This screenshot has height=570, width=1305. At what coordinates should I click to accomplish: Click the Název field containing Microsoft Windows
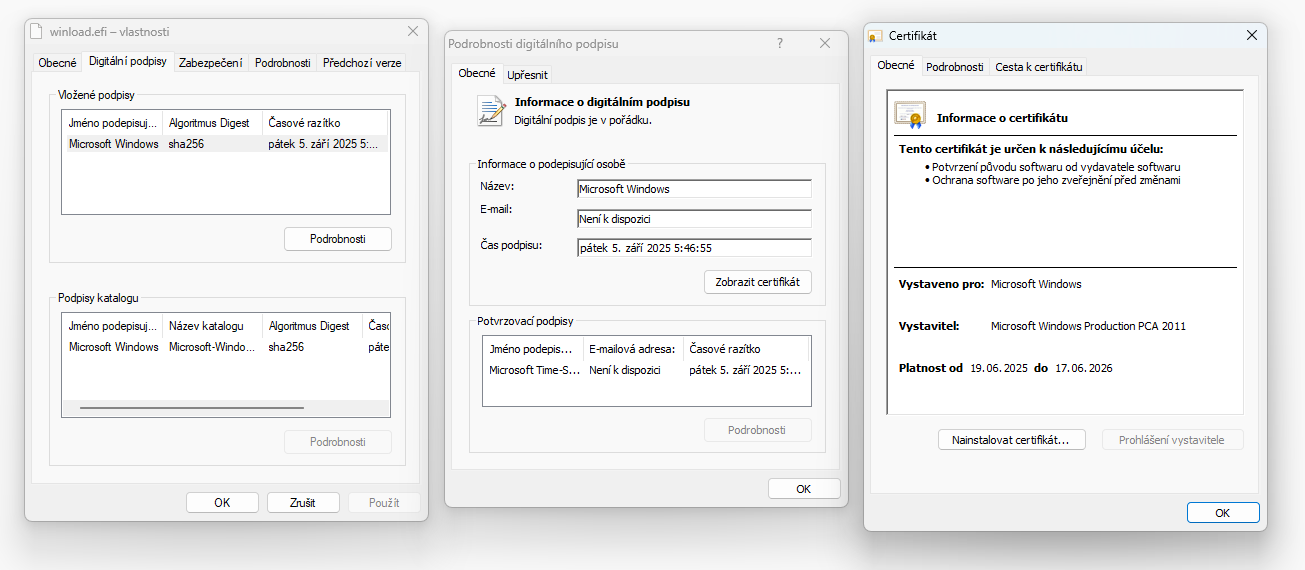[693, 189]
